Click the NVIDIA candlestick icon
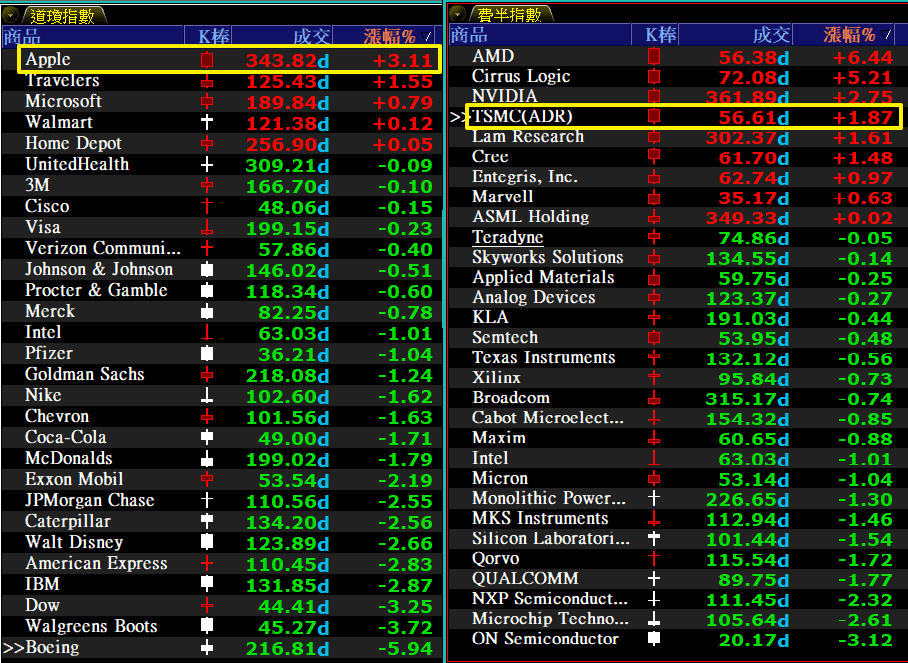The width and height of the screenshot is (908, 663). pyautogui.click(x=654, y=97)
